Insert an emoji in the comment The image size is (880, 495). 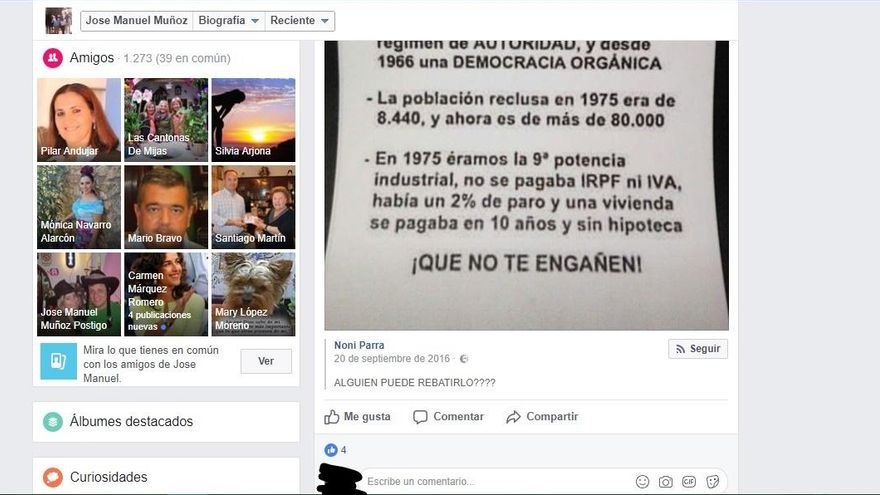click(643, 482)
